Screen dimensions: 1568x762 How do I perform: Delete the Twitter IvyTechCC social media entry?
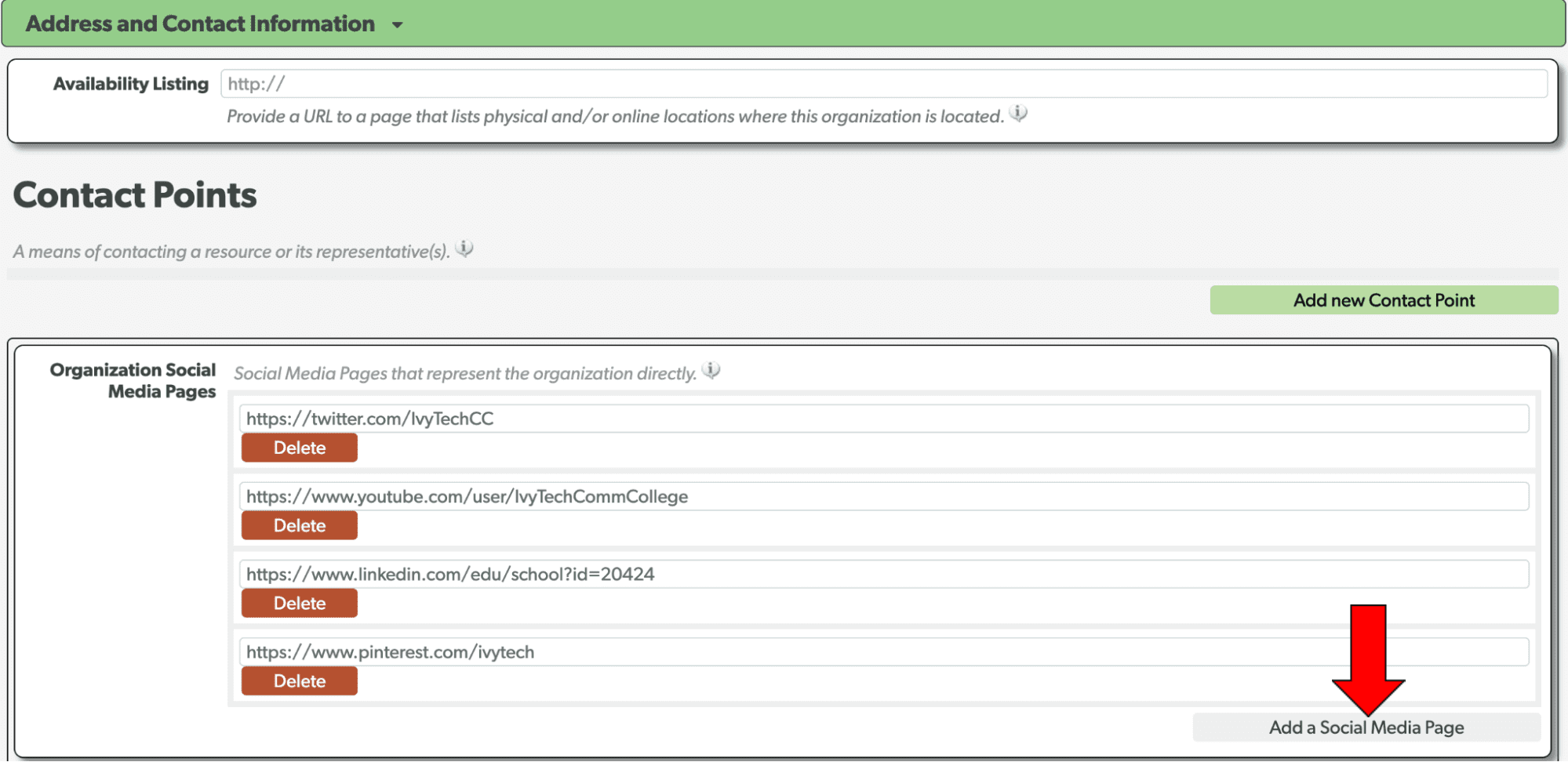coord(299,447)
